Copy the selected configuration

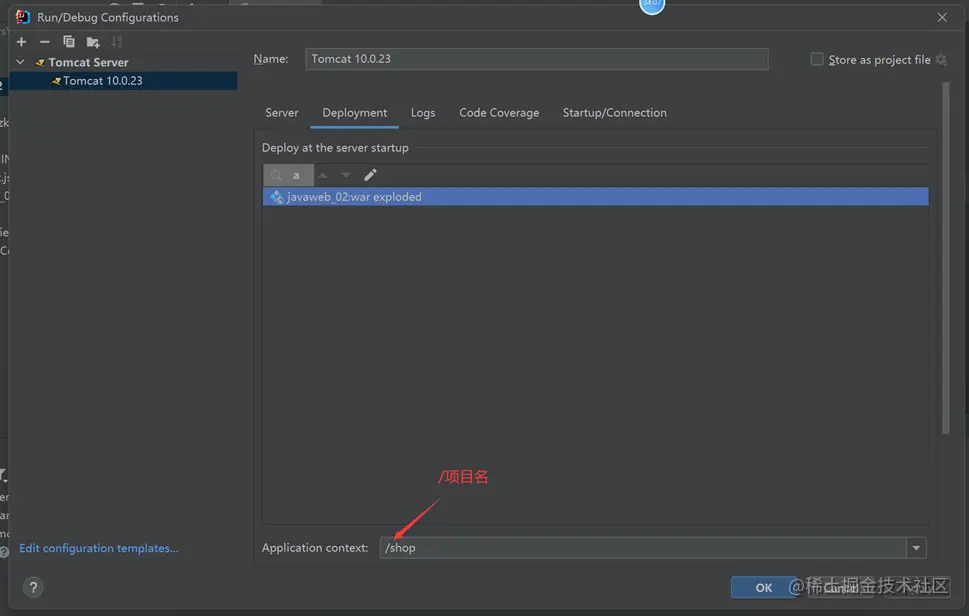tap(69, 41)
